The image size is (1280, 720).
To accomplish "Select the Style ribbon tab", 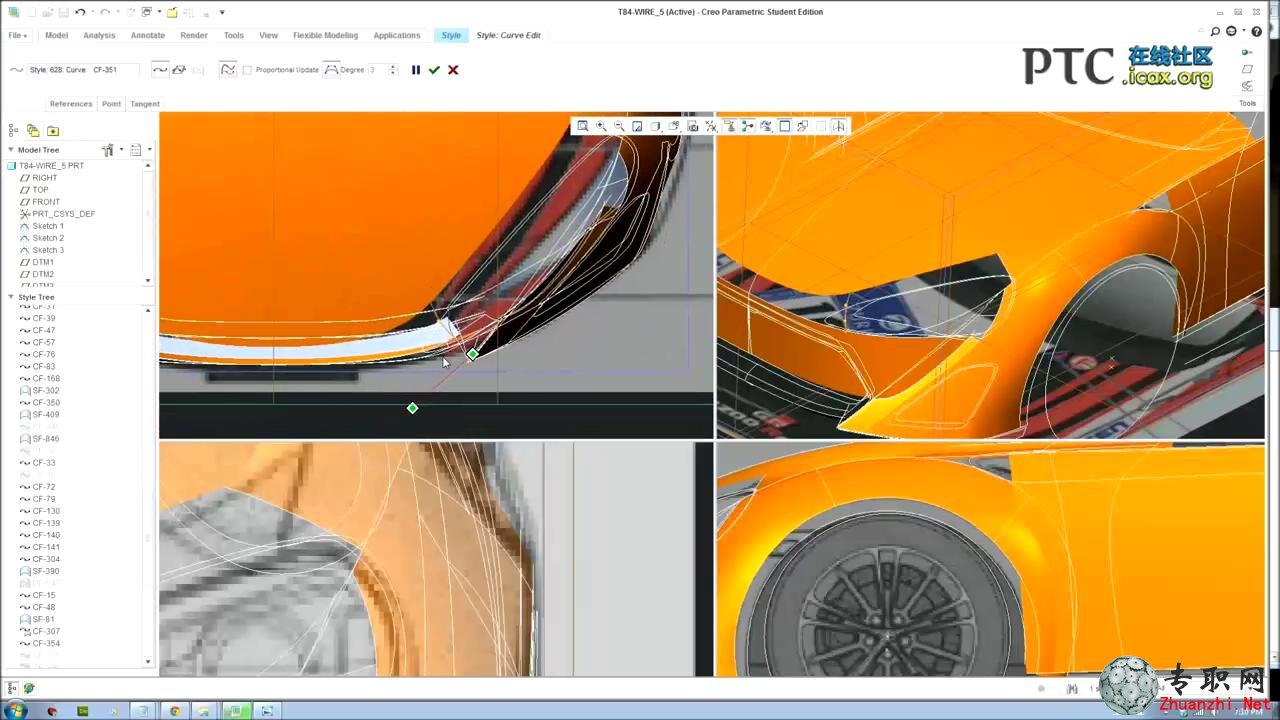I will pos(451,35).
